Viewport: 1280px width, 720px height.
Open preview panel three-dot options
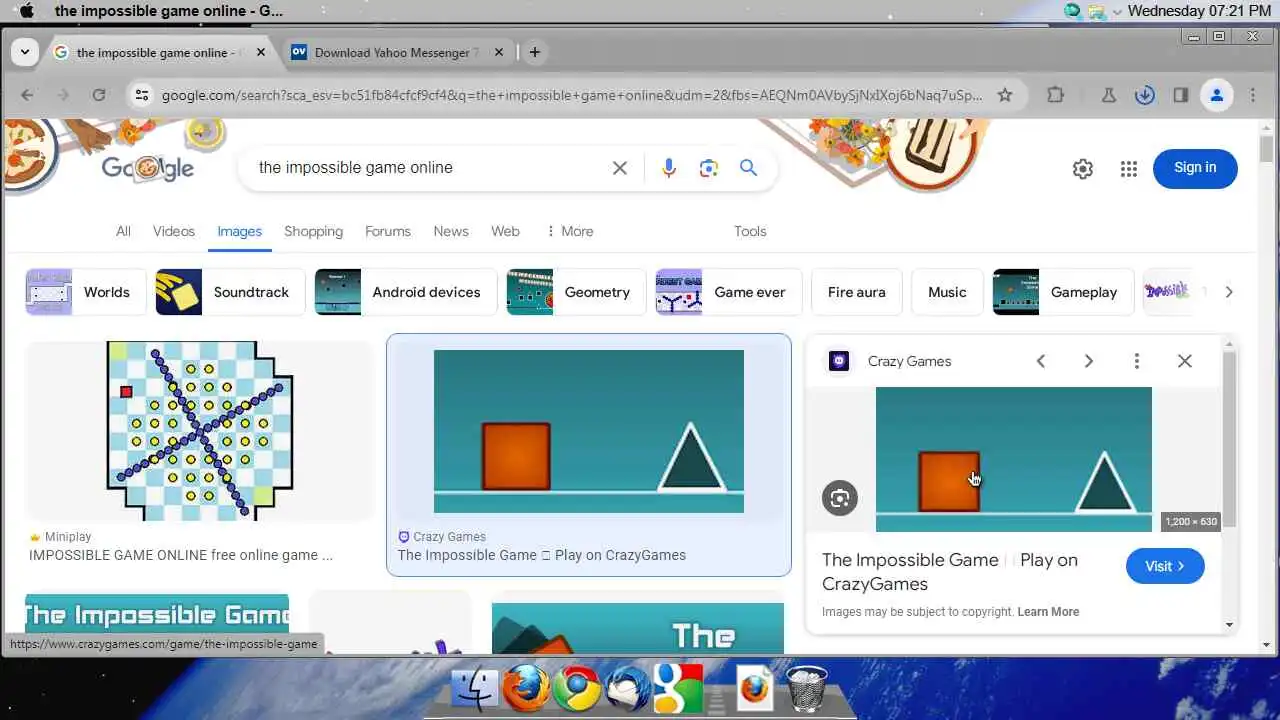point(1137,361)
